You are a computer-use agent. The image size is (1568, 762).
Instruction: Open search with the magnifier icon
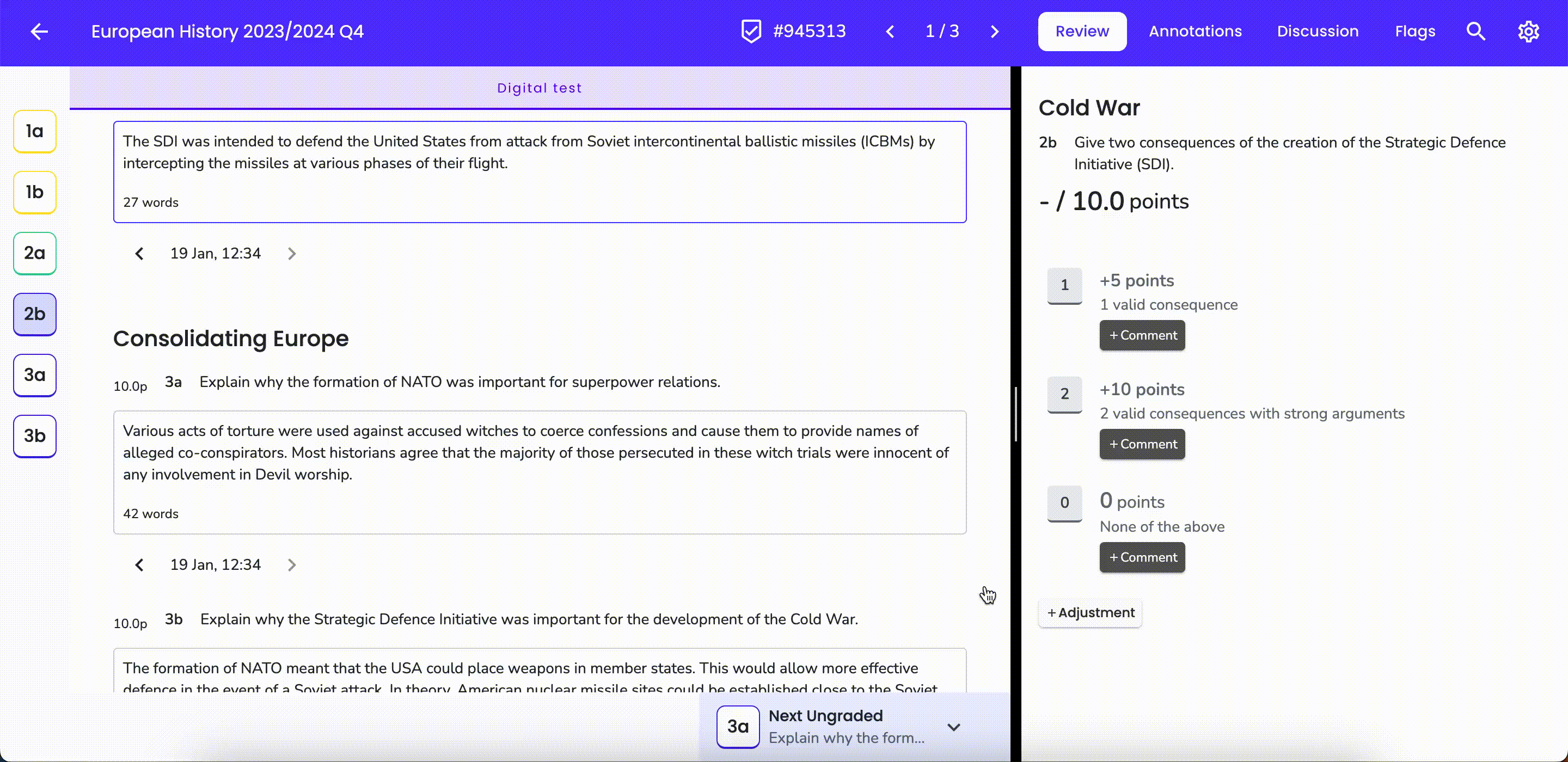point(1475,32)
